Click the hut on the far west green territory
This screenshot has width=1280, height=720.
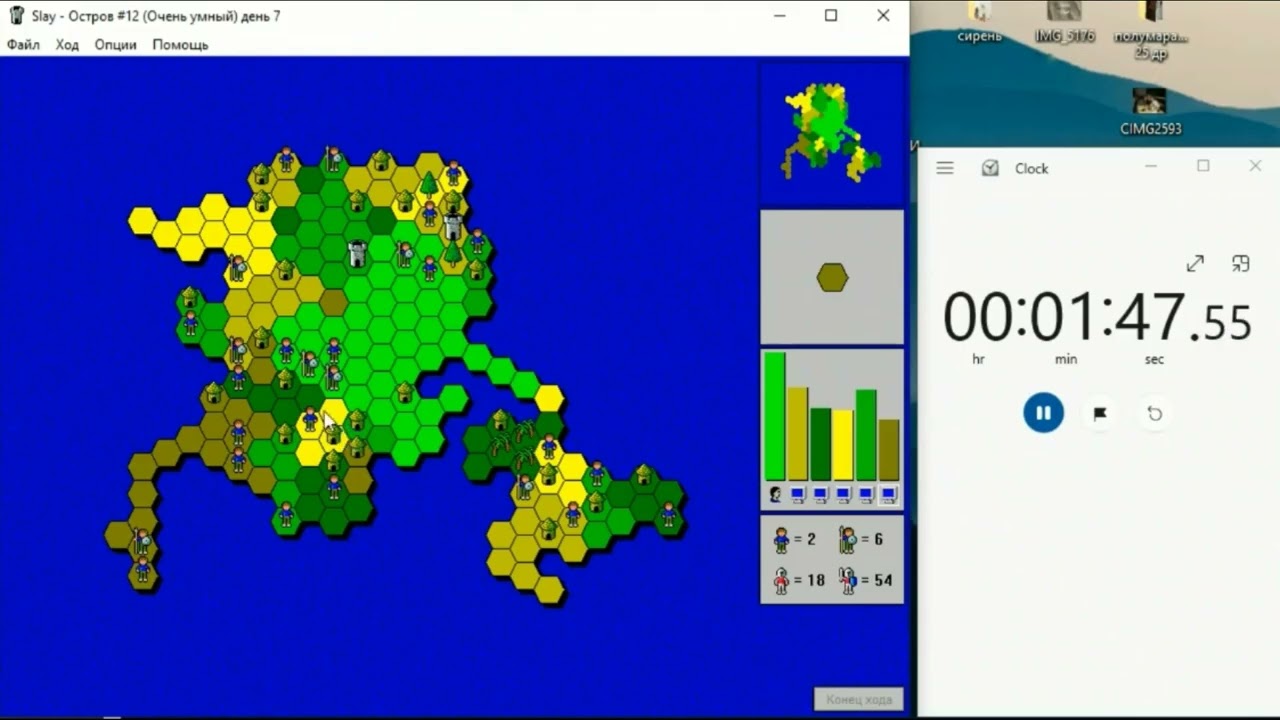click(190, 297)
